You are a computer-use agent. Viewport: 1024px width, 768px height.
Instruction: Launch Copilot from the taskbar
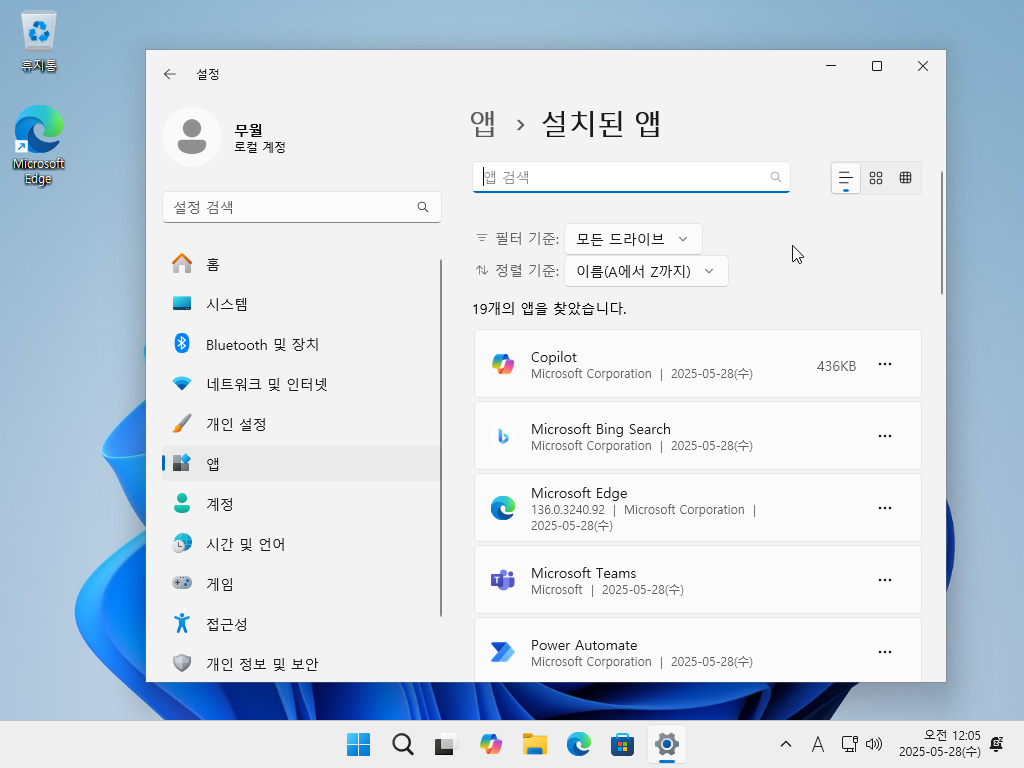coord(490,744)
